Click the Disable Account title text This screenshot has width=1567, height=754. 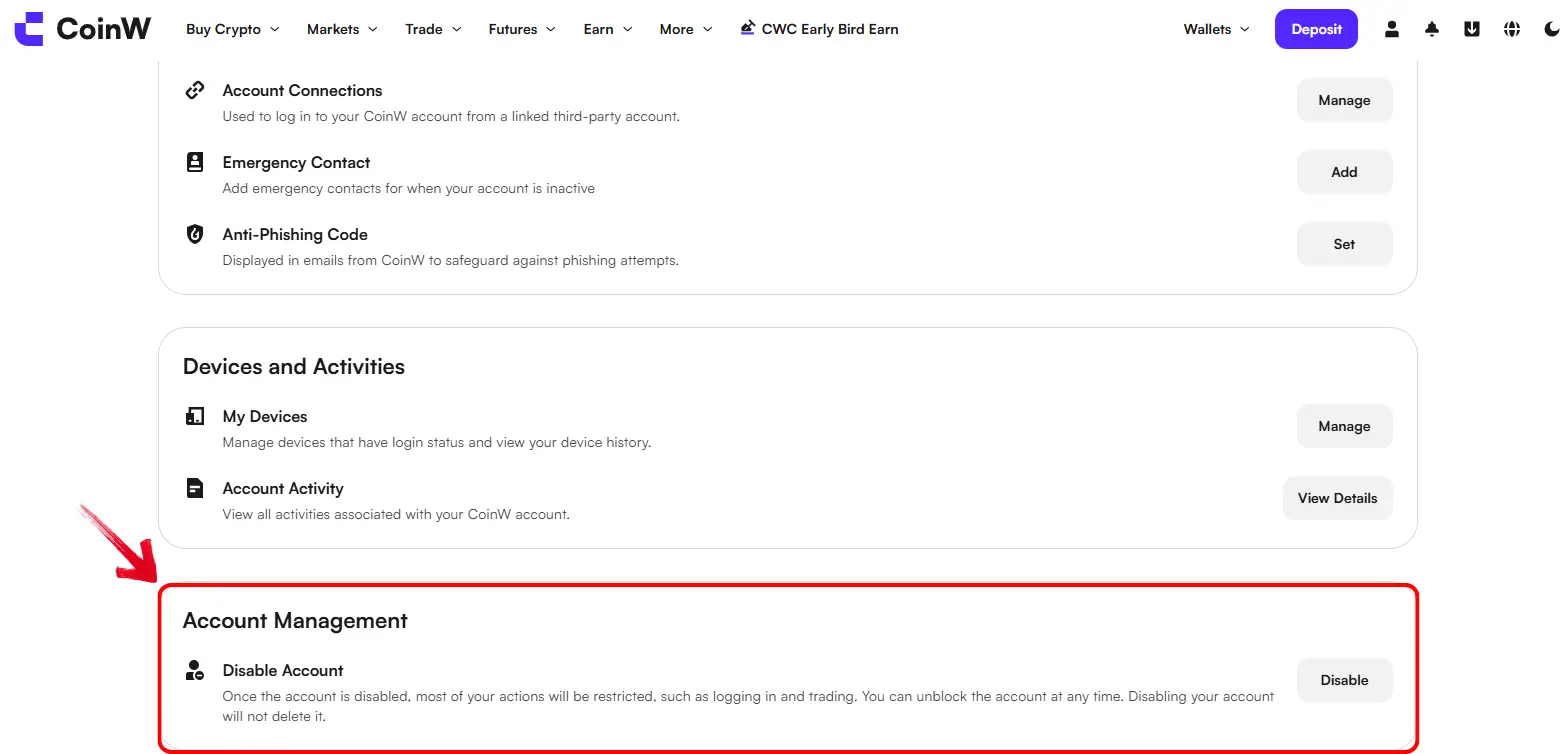coord(283,670)
